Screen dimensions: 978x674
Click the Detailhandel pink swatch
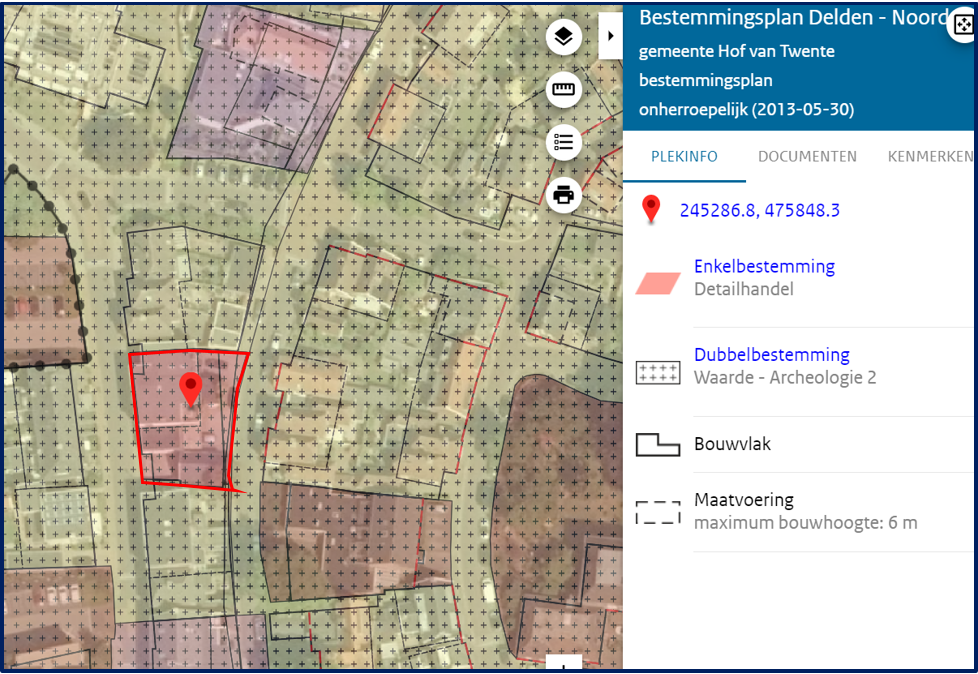click(x=658, y=284)
